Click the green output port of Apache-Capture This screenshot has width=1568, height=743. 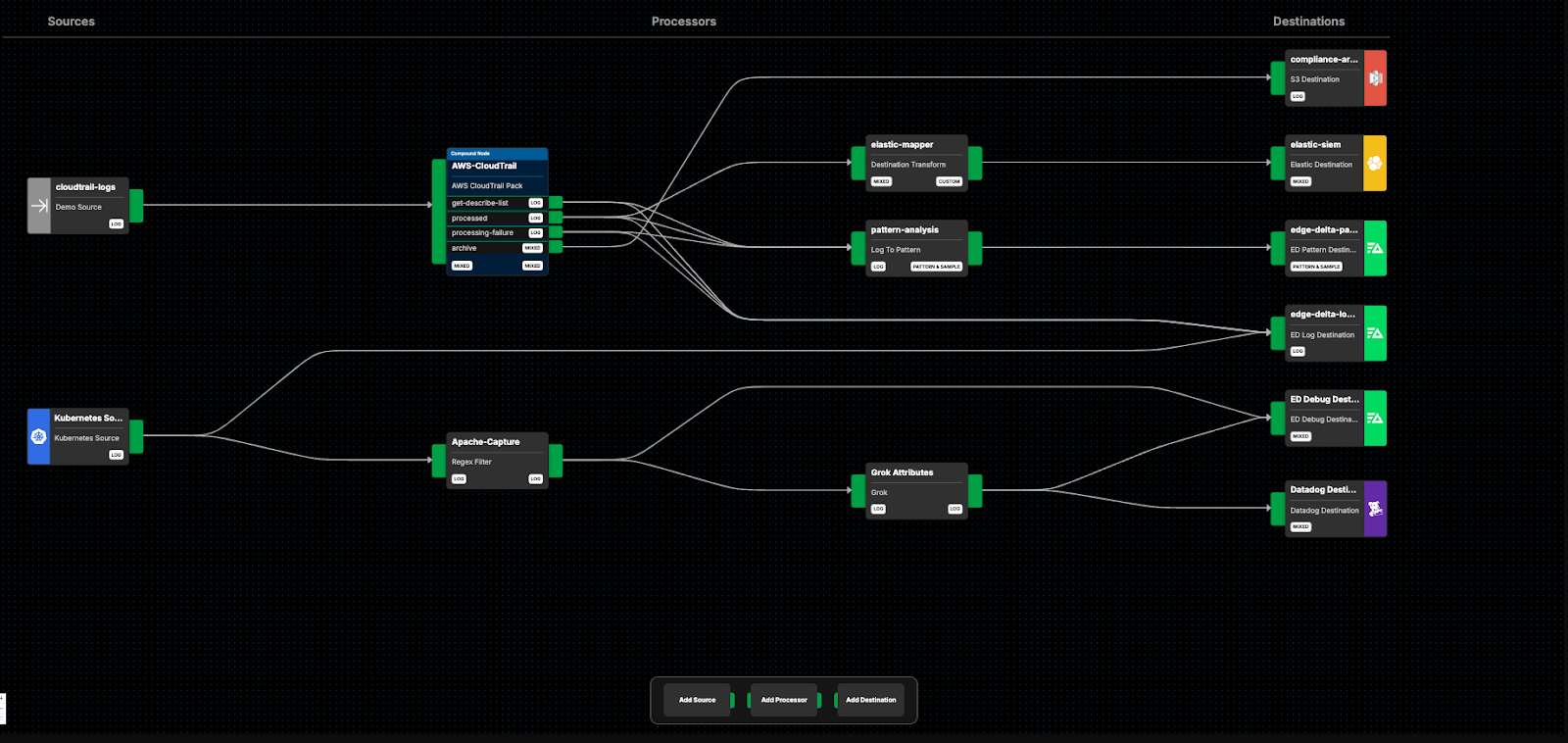tap(556, 460)
